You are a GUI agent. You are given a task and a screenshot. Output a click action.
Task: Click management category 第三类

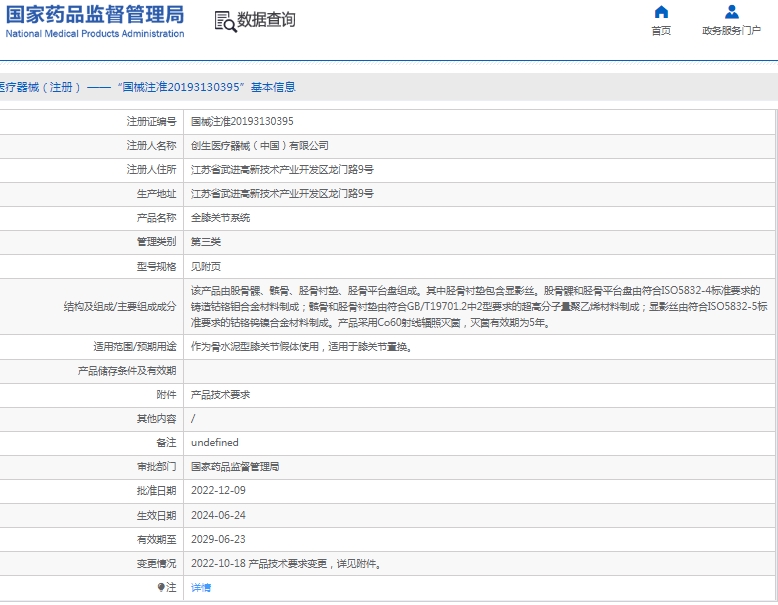(206, 242)
